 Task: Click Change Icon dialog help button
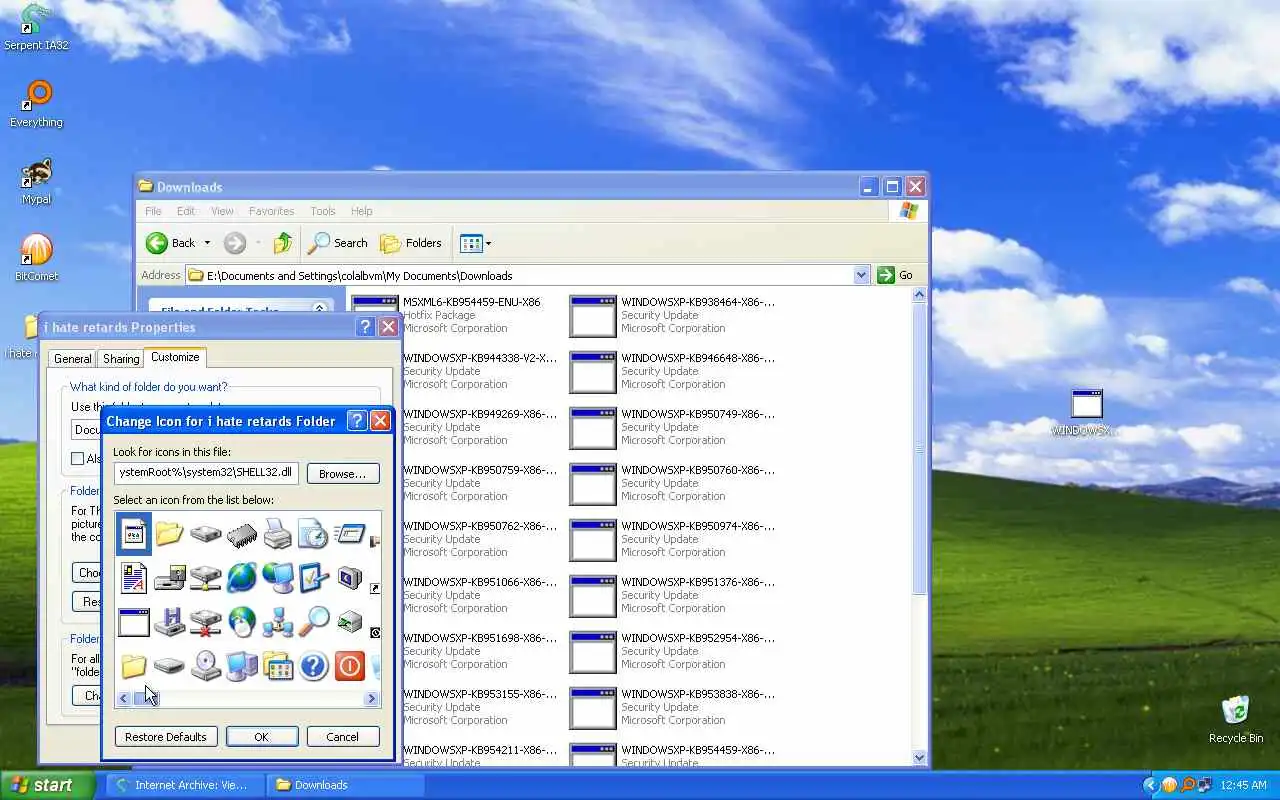point(357,421)
